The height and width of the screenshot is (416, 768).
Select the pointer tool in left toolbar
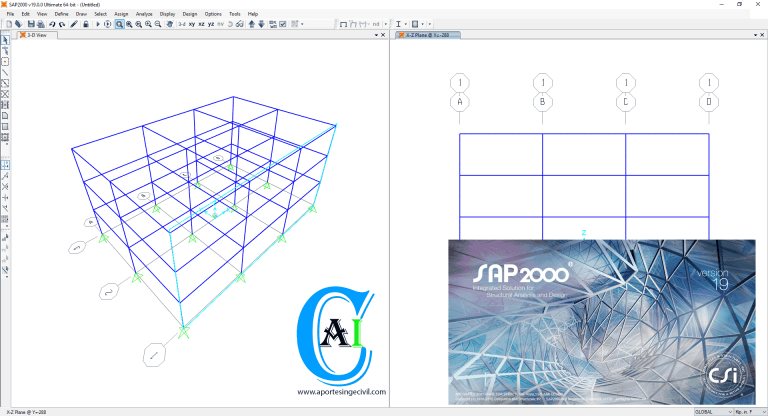5,39
